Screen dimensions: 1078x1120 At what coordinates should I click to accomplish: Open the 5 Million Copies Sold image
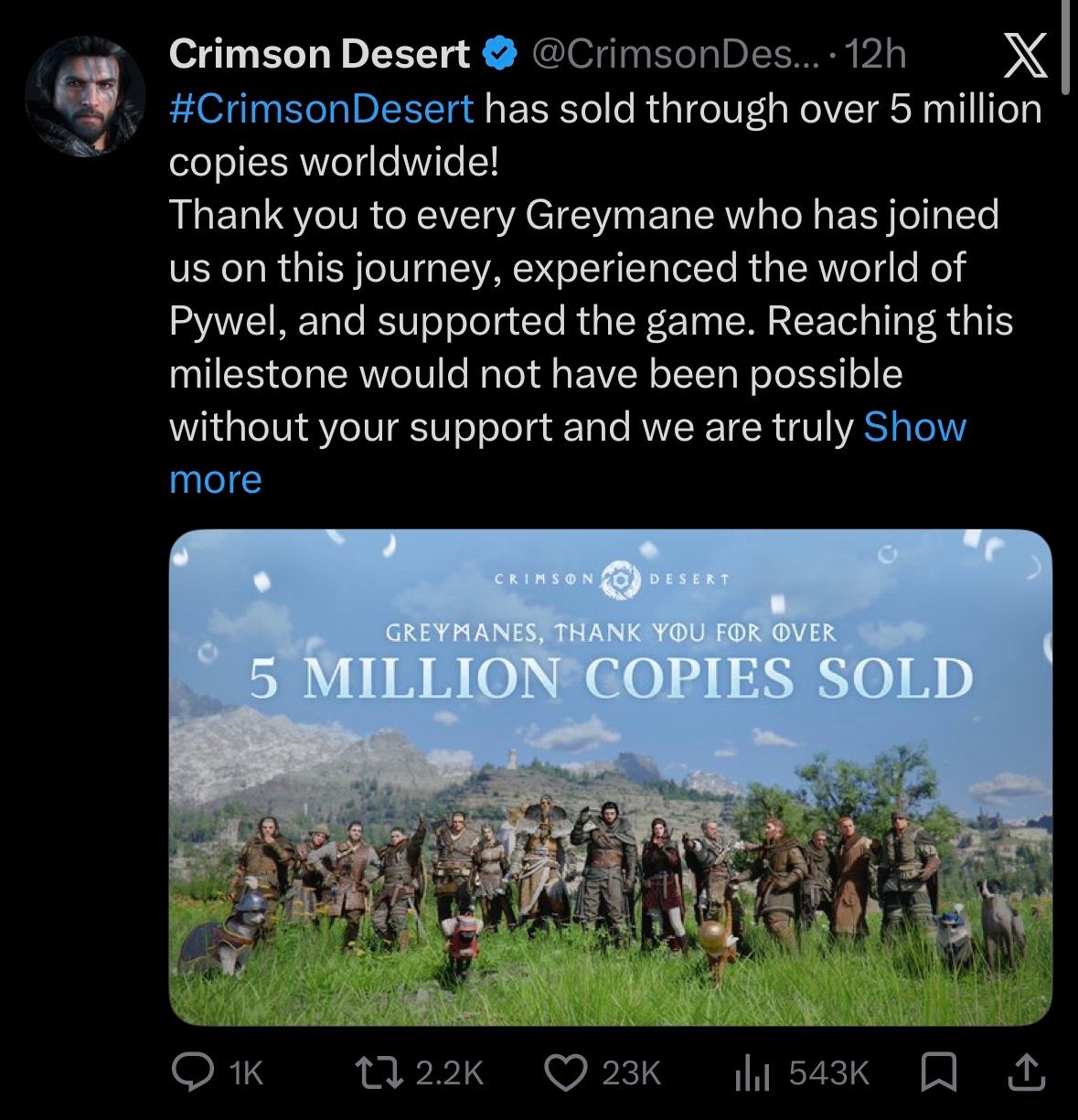coord(610,777)
